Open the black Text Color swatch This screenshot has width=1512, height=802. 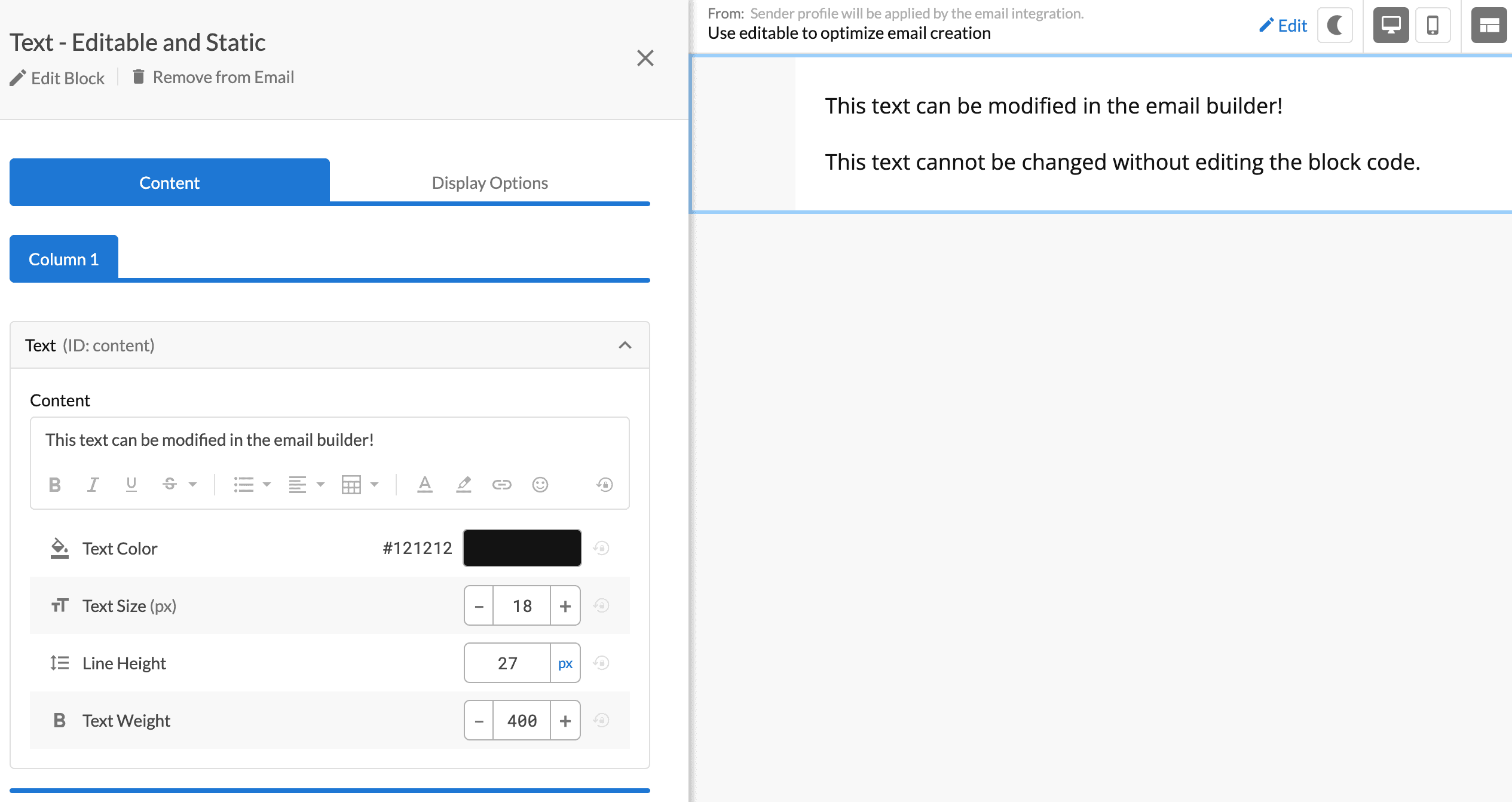click(x=522, y=548)
